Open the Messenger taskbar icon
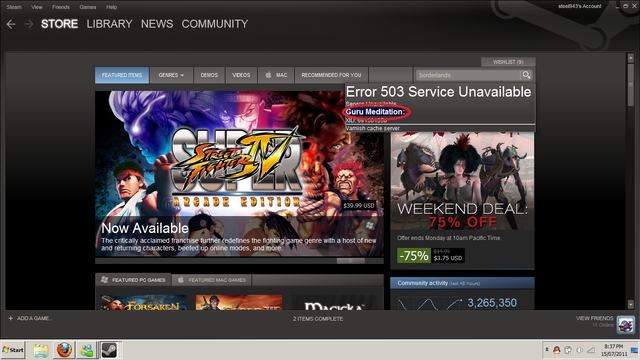 (87, 350)
